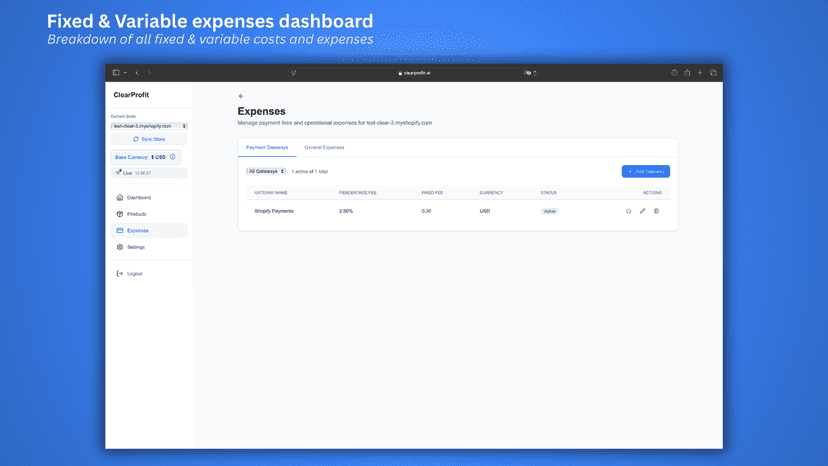Switch to the Payment Gateways tab
The image size is (828, 466).
tap(267, 147)
